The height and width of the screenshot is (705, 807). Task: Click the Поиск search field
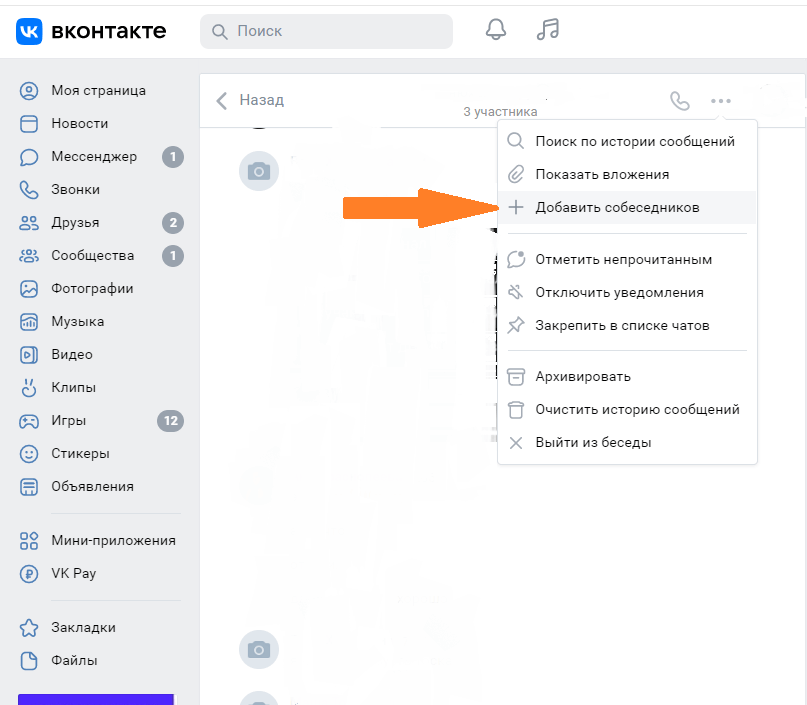point(327,31)
